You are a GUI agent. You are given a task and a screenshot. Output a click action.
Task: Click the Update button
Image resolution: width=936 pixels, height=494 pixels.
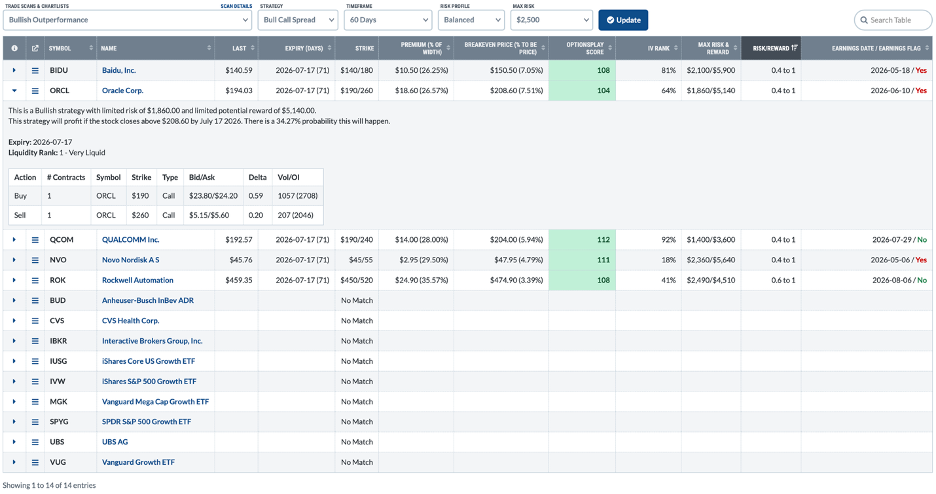pyautogui.click(x=623, y=20)
